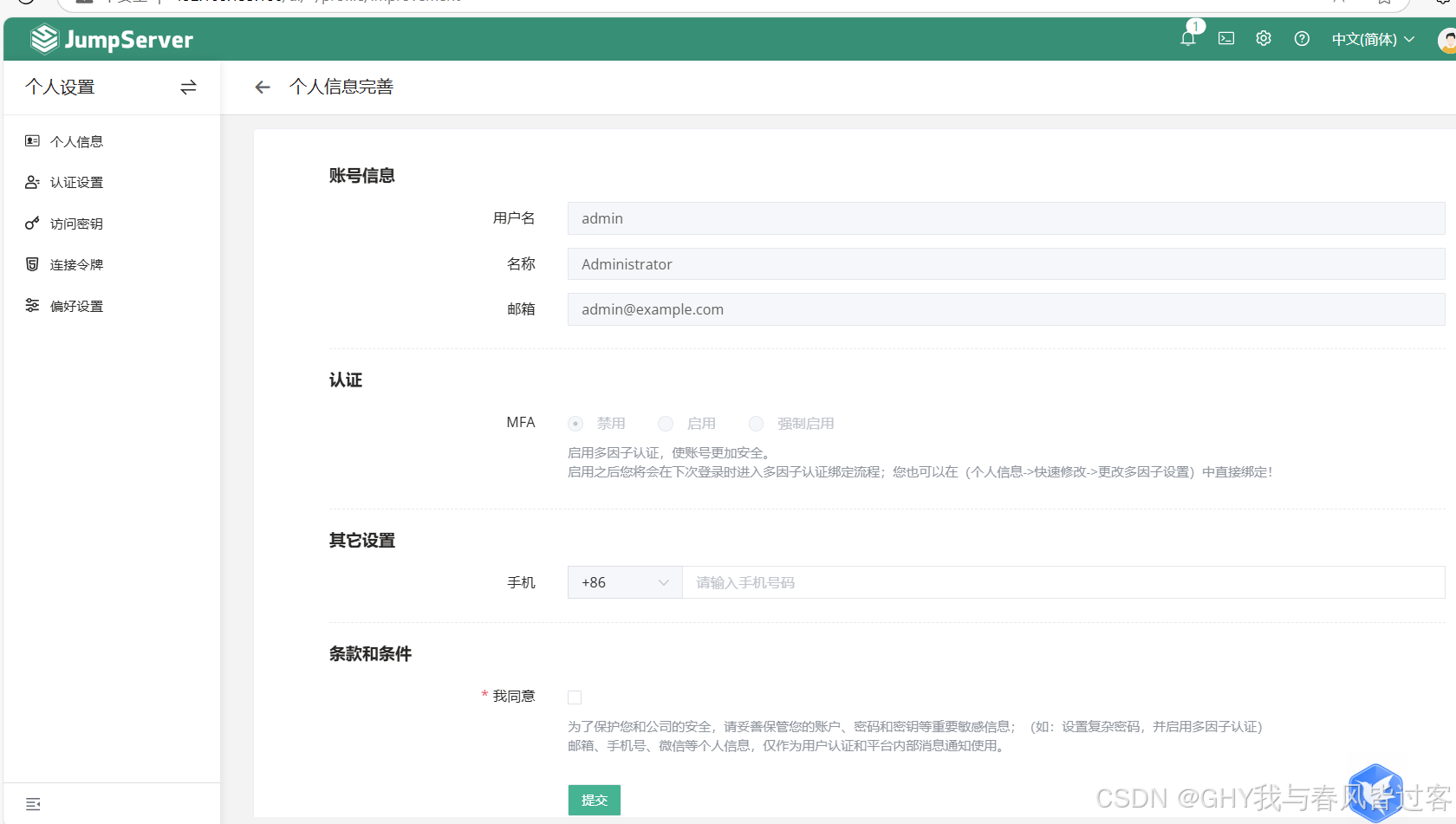Open the web terminal icon in top bar

1225,38
